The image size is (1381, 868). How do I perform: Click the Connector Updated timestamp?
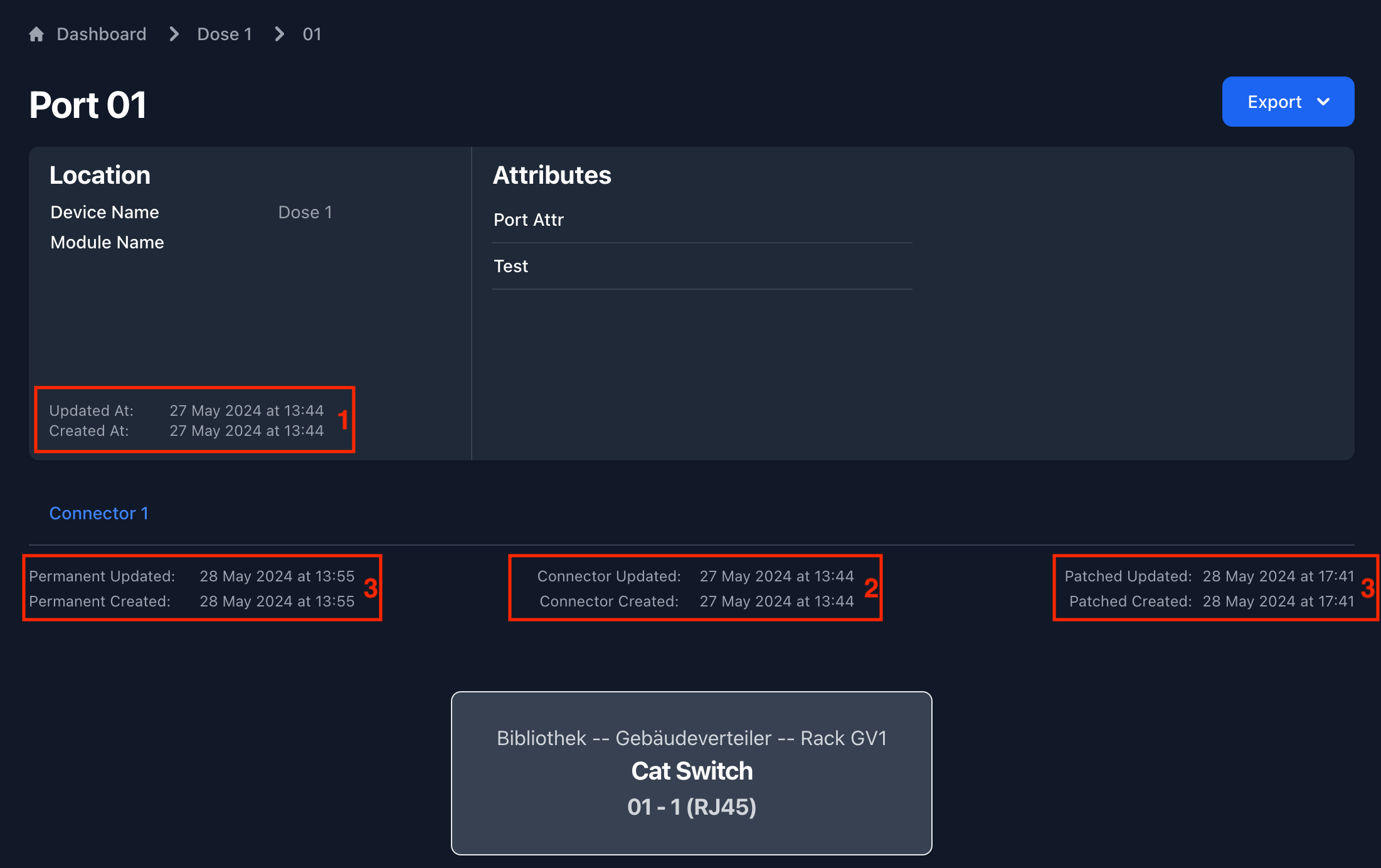(x=776, y=576)
